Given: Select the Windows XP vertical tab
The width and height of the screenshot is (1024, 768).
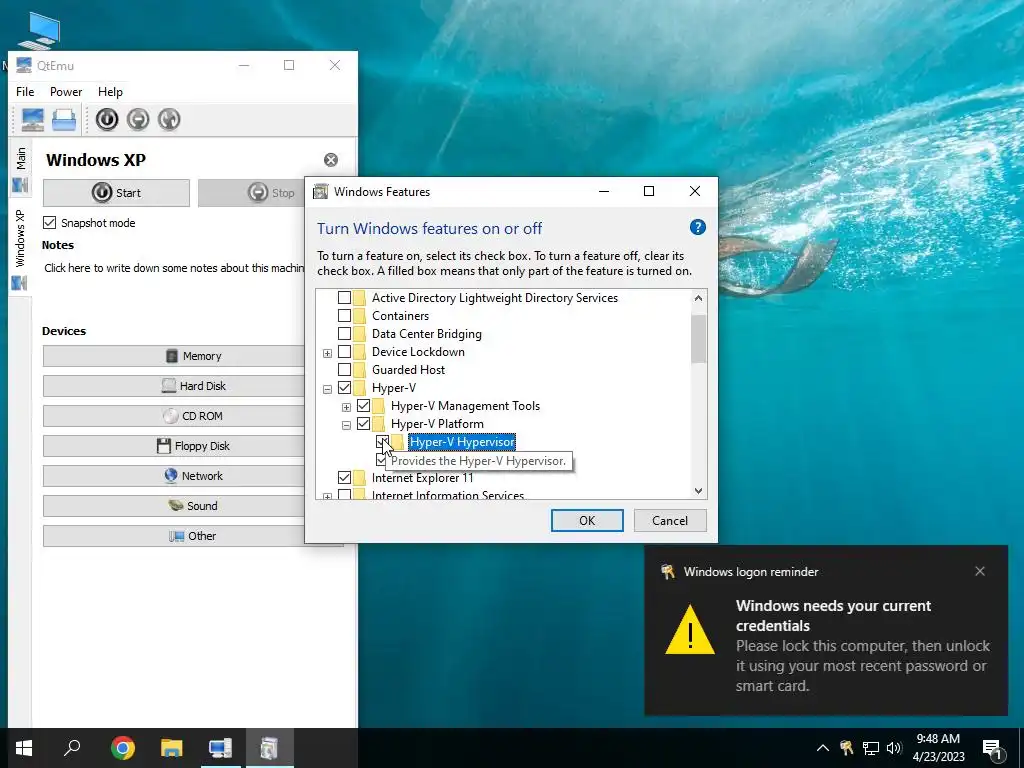Looking at the screenshot, I should [20, 249].
